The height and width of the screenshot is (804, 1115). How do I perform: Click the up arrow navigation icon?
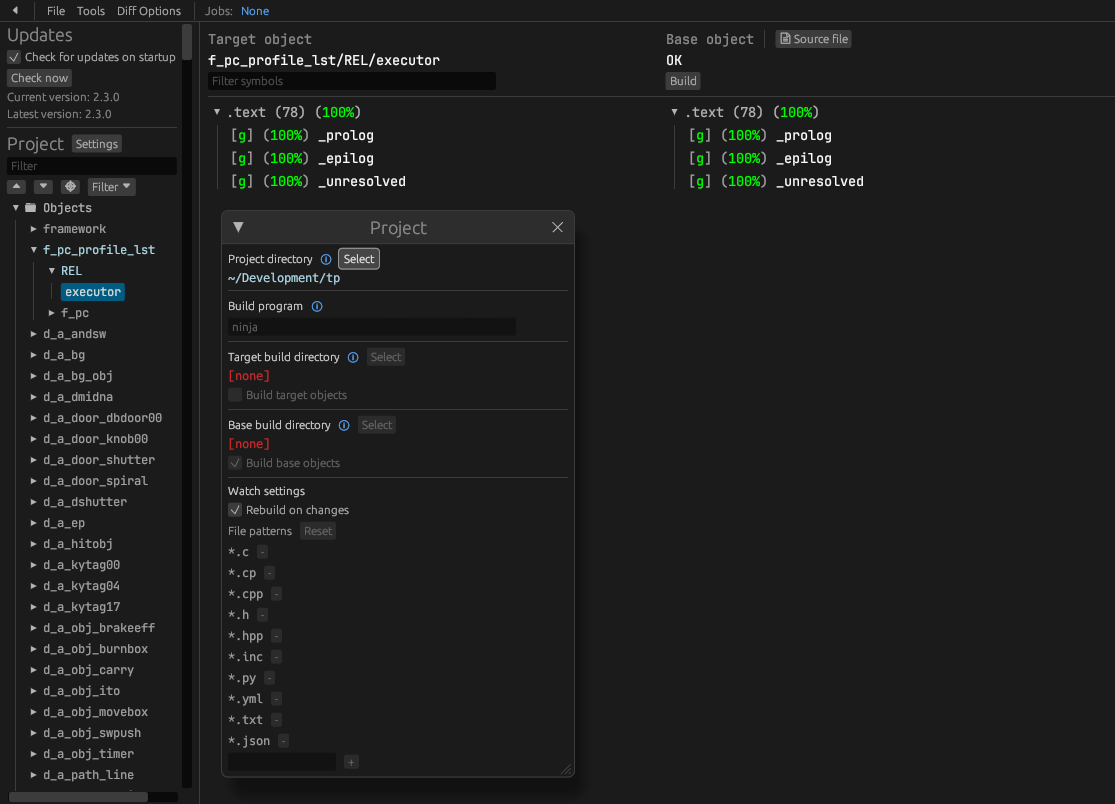(x=16, y=186)
